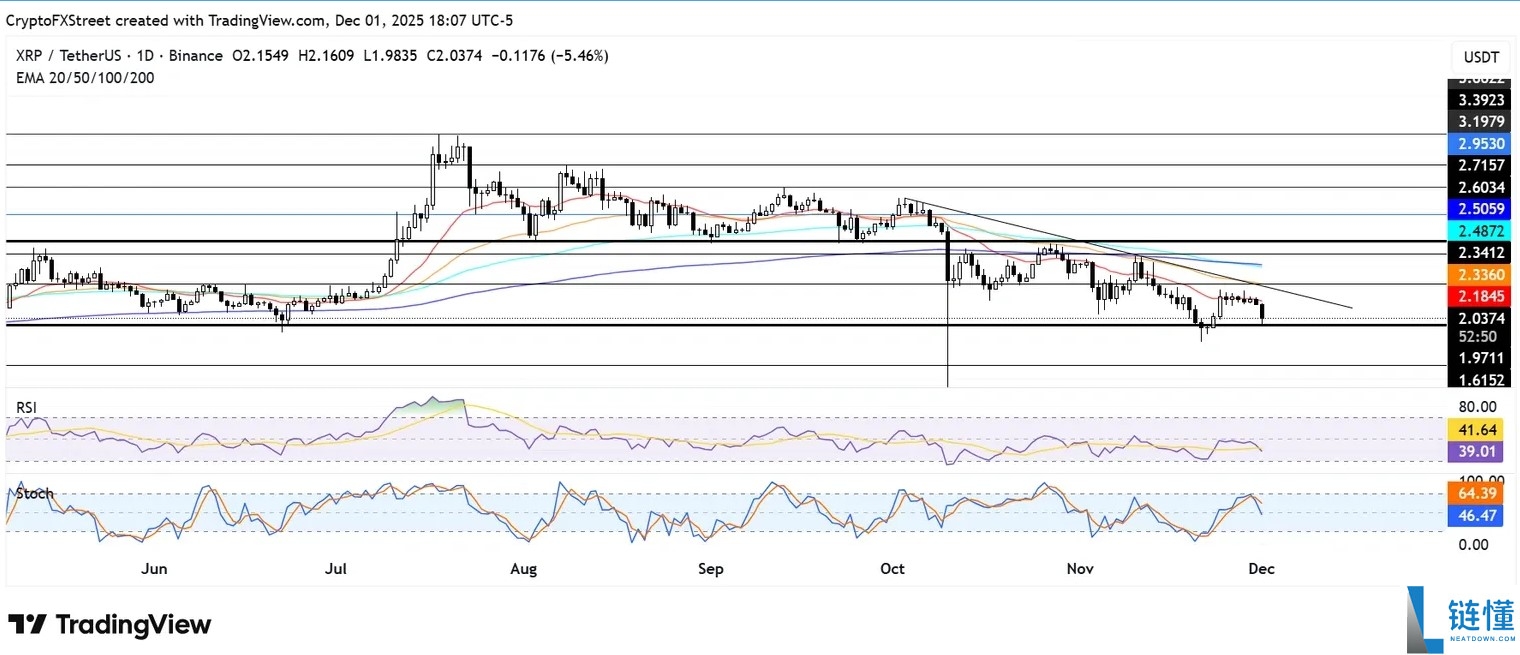
Task: Click the Binance exchange name
Action: [x=197, y=55]
